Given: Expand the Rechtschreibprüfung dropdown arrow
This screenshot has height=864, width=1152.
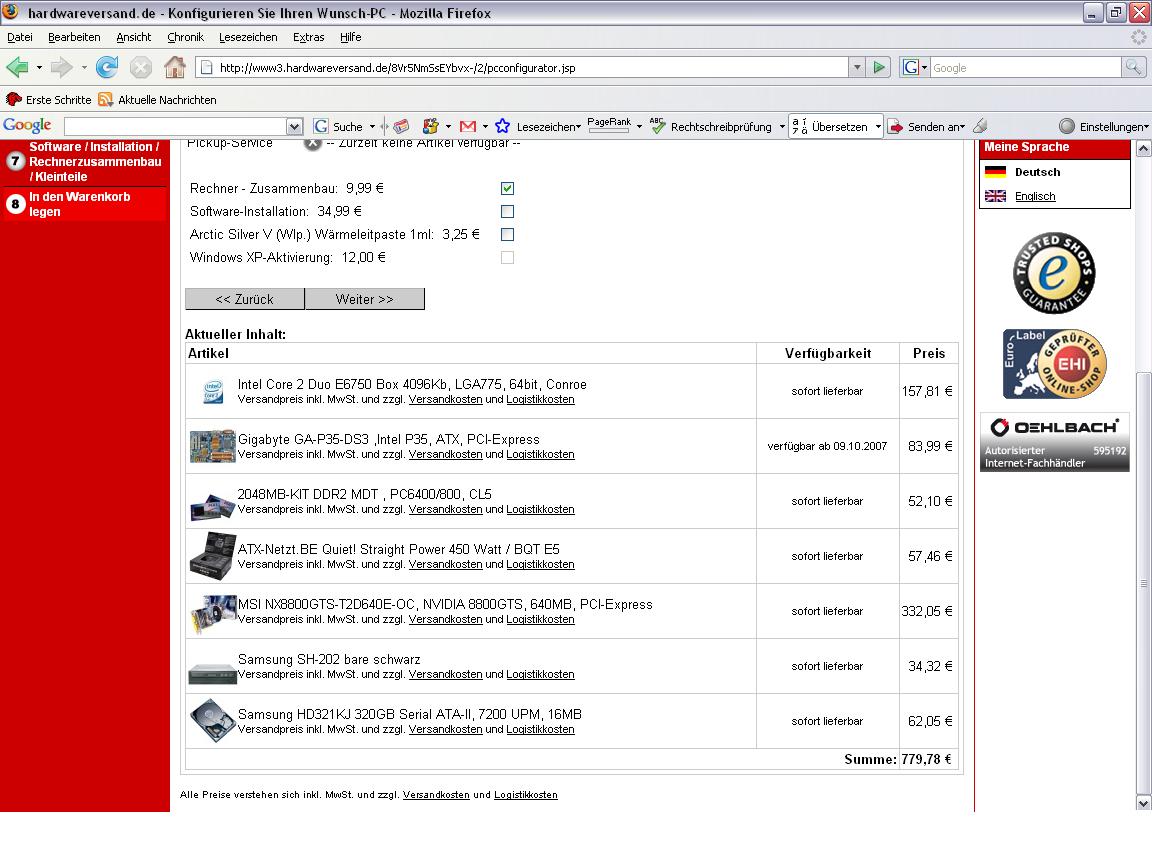Looking at the screenshot, I should (782, 126).
